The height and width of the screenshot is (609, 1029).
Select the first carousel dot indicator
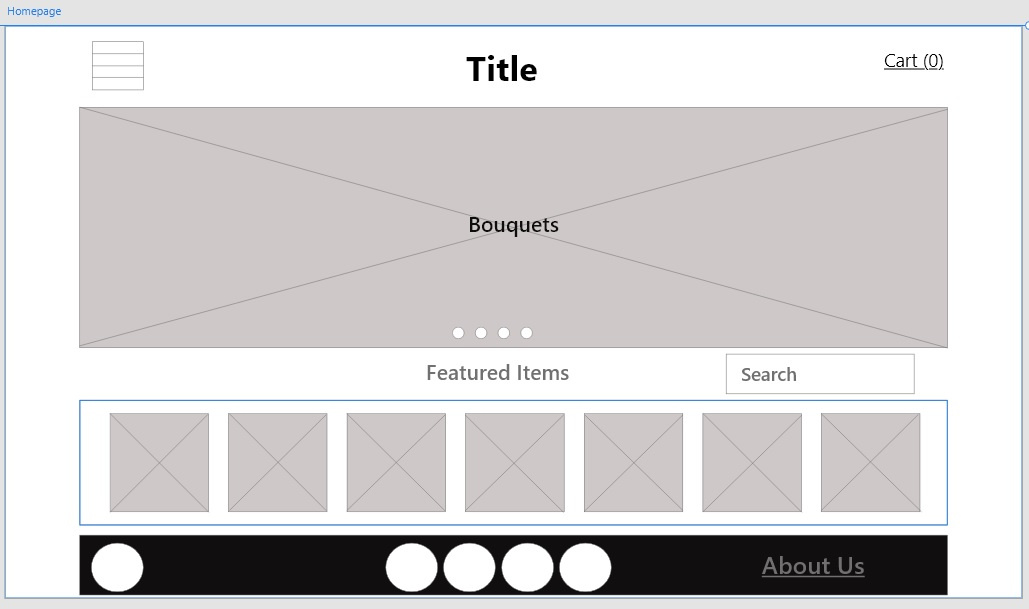(458, 333)
